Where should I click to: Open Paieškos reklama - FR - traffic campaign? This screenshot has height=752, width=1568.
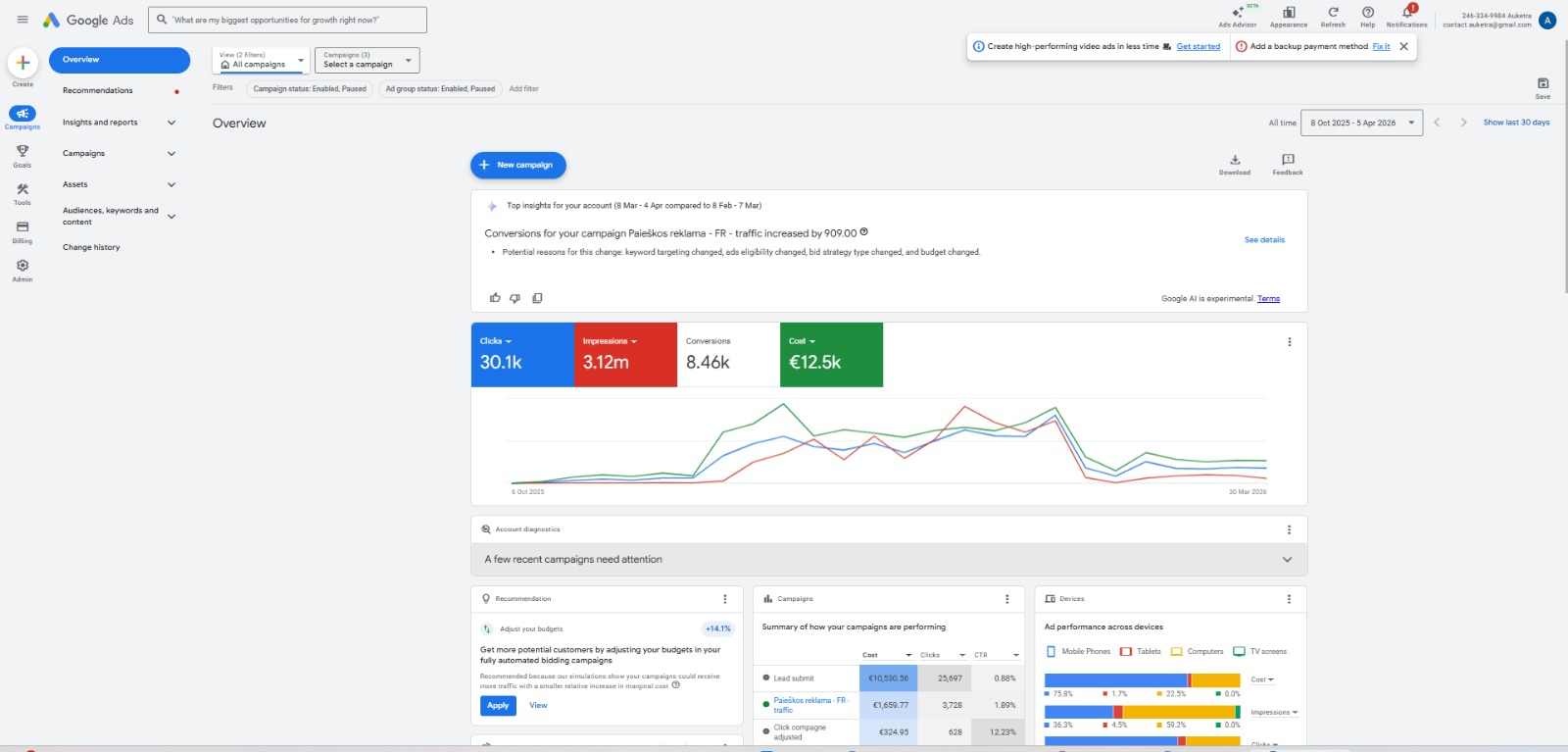(x=810, y=705)
